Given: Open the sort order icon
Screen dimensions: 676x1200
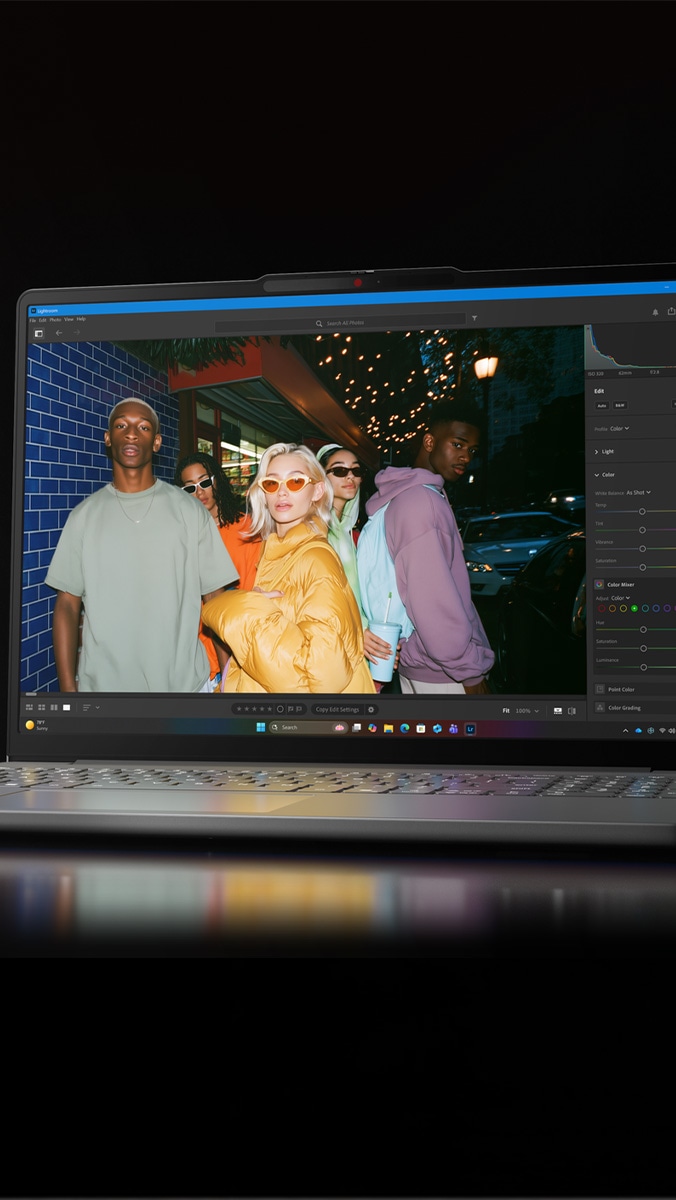Looking at the screenshot, I should [x=87, y=708].
